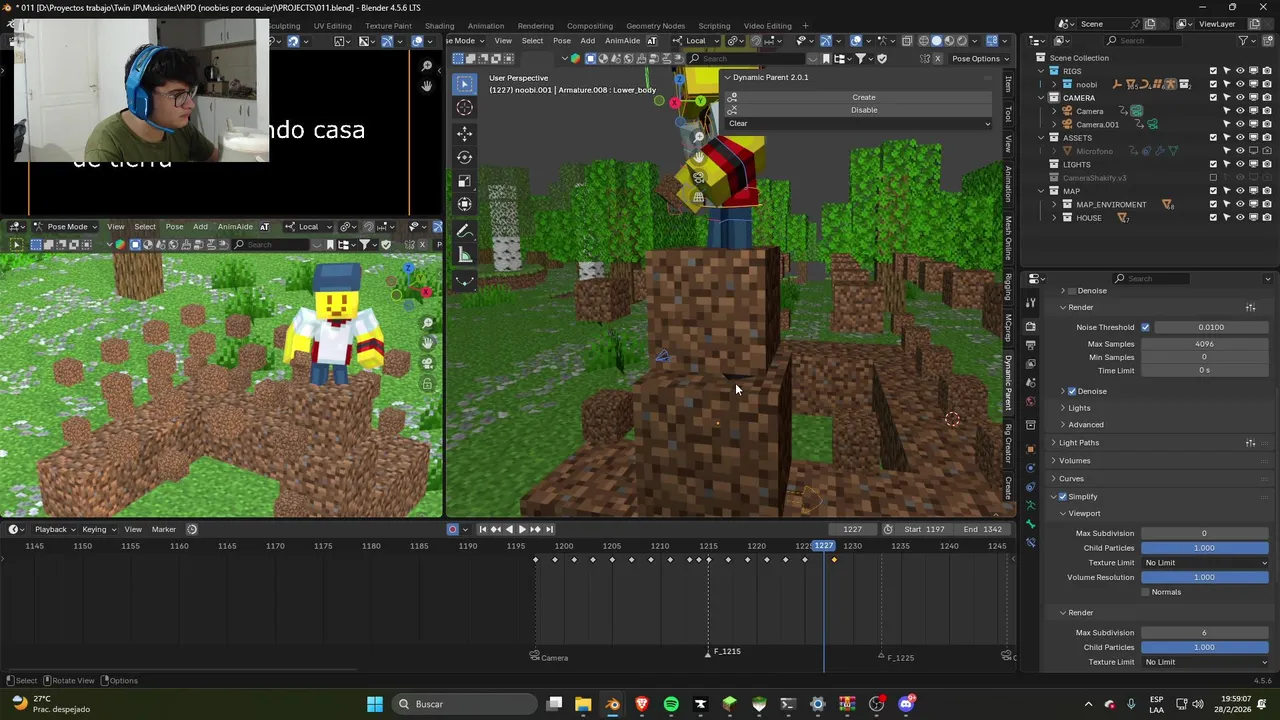1280x720 pixels.
Task: Open the Keying menu in timeline
Action: click(97, 529)
